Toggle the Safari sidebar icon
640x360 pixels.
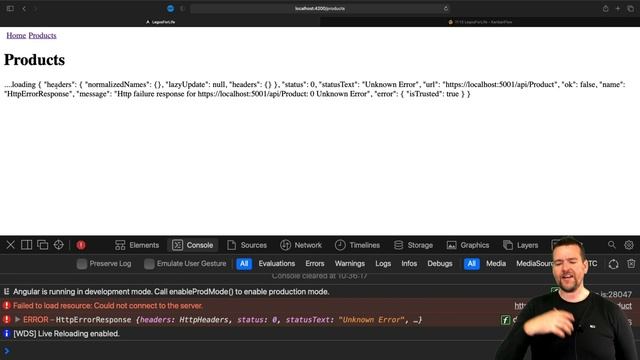10,9
